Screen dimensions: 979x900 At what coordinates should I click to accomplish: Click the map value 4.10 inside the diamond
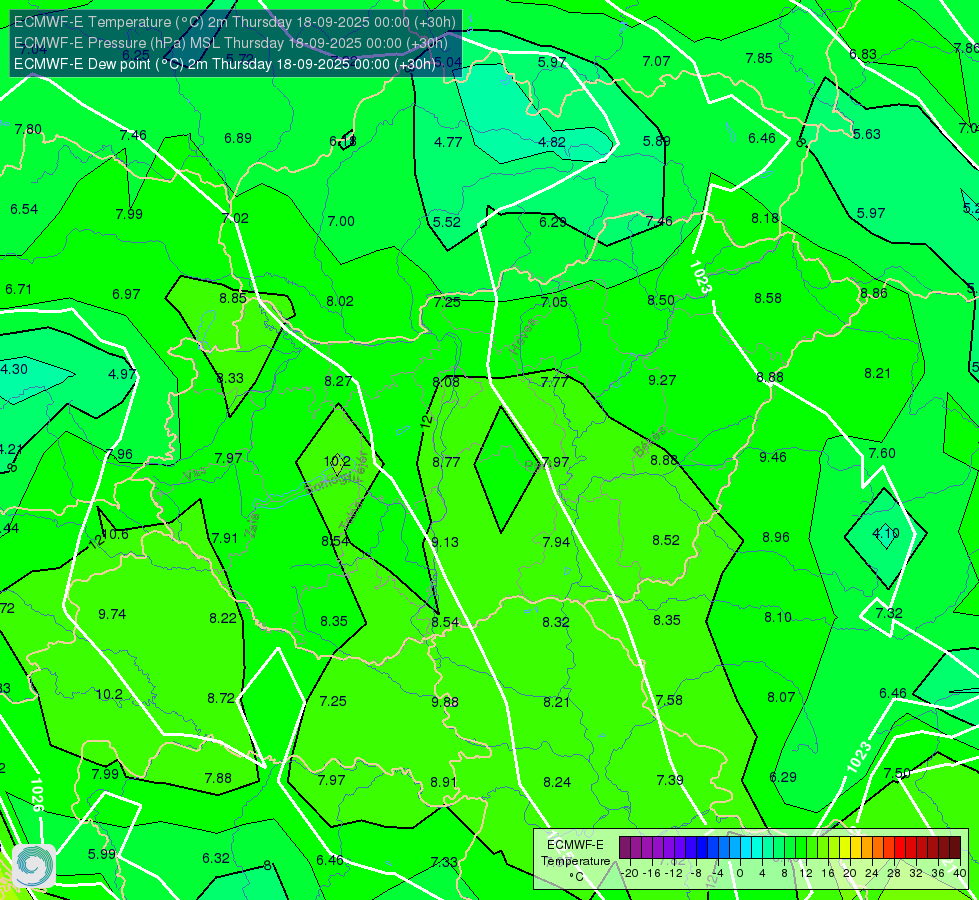click(885, 533)
